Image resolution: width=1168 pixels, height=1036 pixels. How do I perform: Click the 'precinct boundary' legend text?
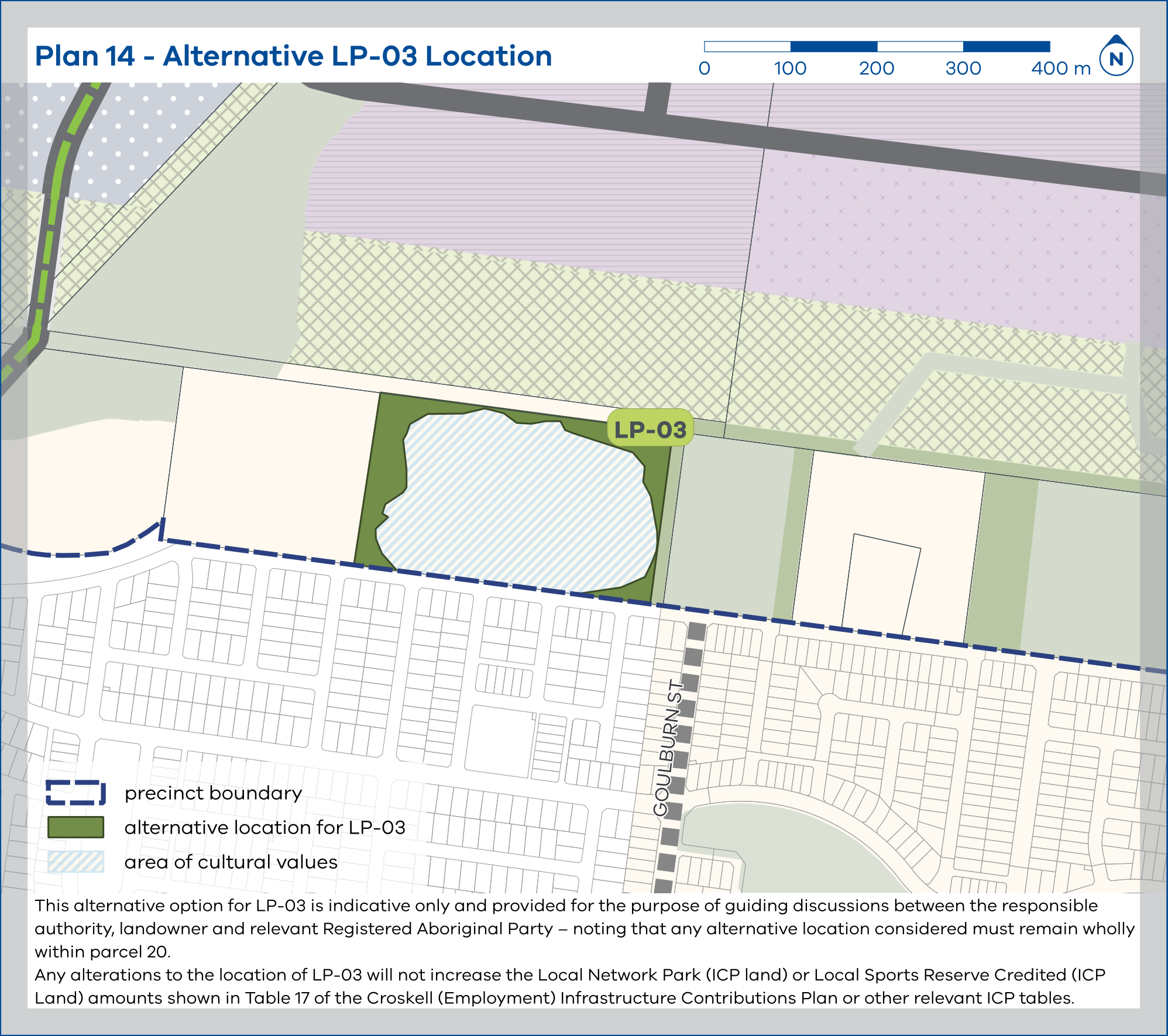tap(213, 793)
